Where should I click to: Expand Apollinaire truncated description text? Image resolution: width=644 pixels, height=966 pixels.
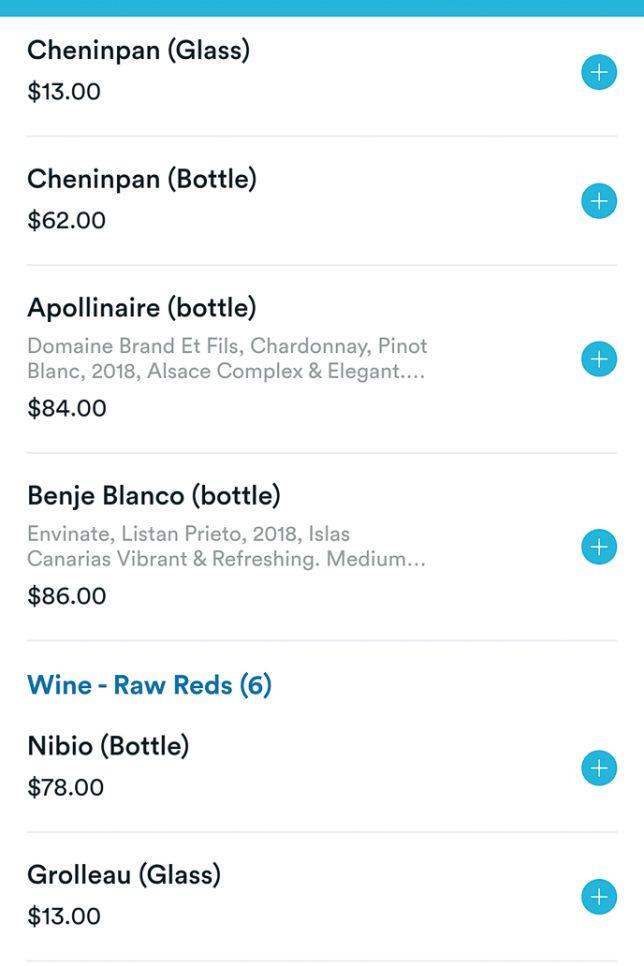point(227,359)
